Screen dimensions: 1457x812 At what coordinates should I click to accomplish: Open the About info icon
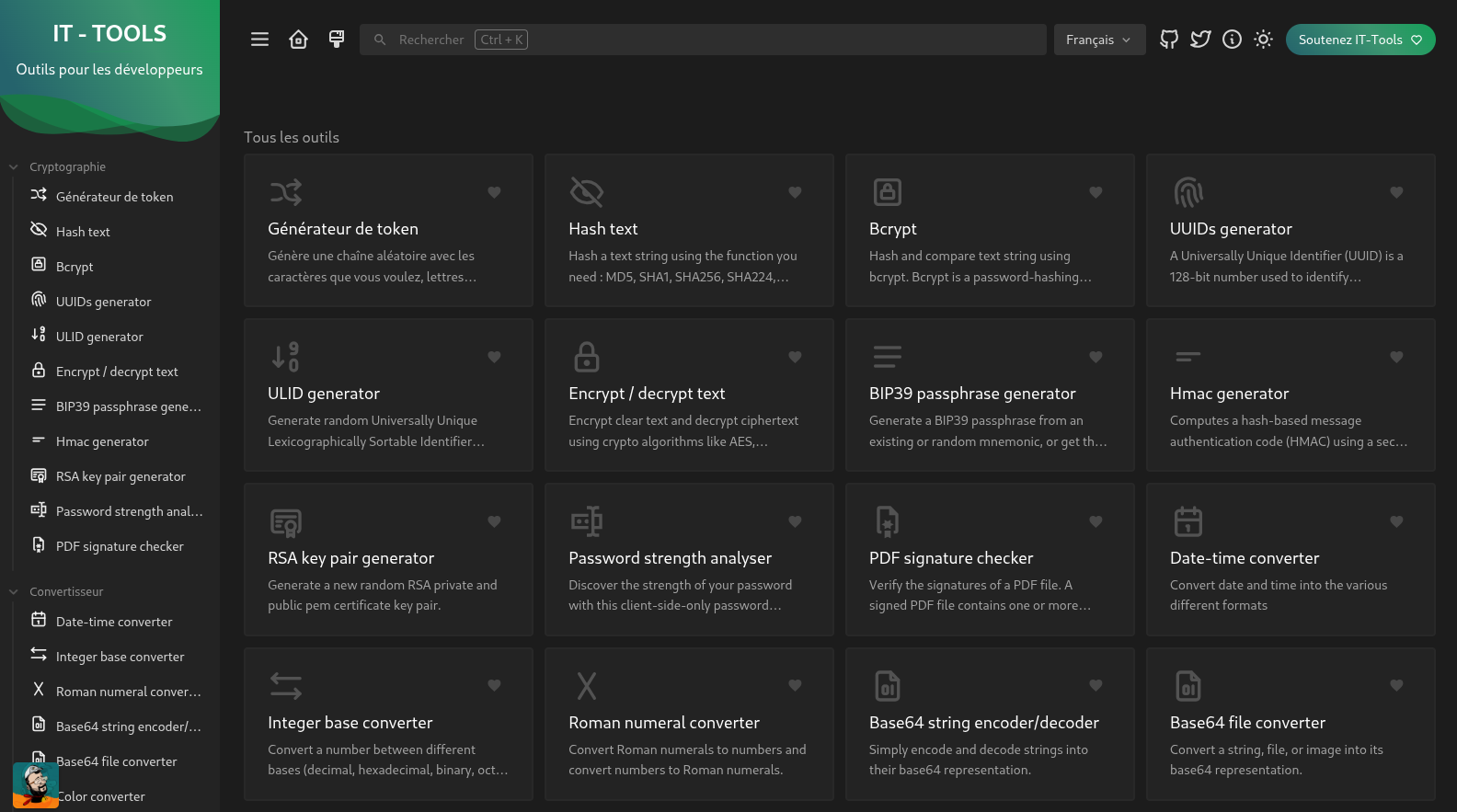pos(1232,40)
